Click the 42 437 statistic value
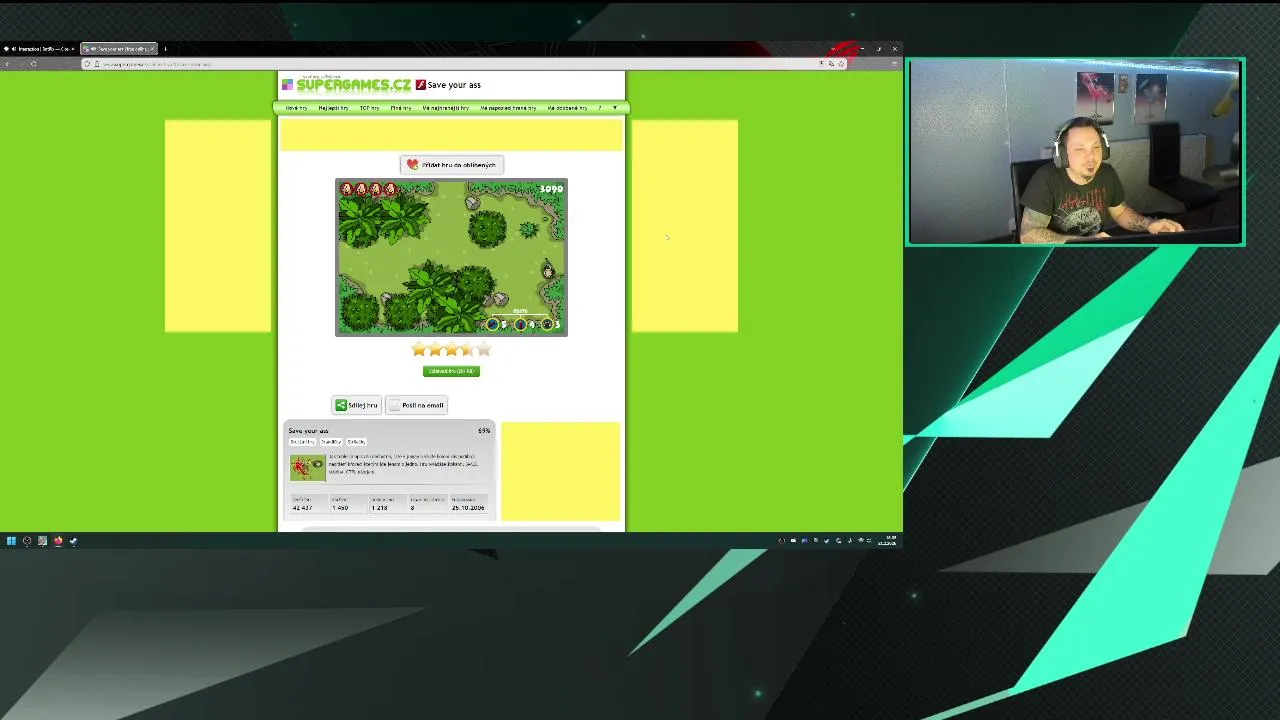1280x720 pixels. 302,508
